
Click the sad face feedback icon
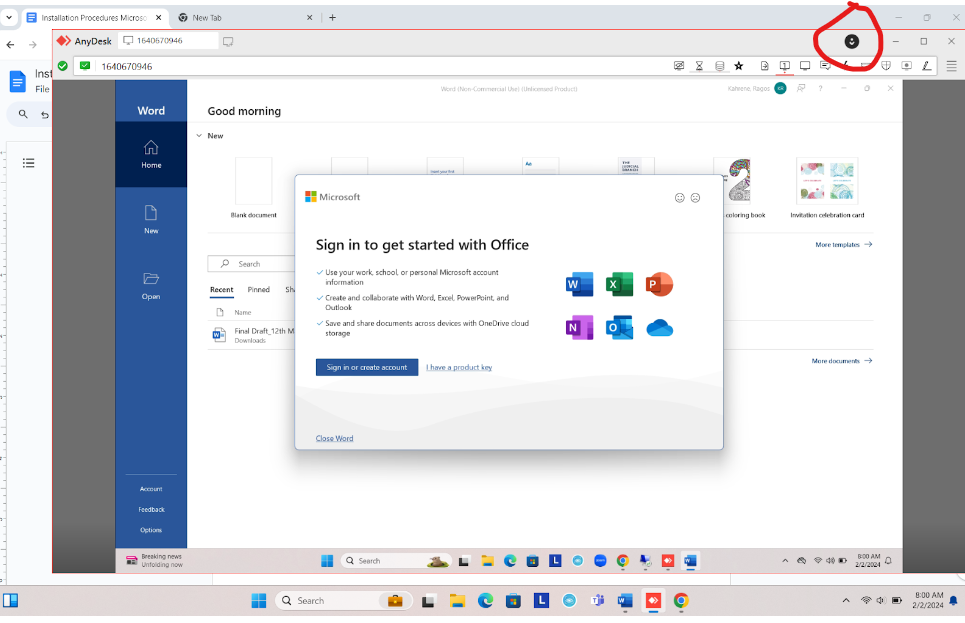tap(695, 198)
